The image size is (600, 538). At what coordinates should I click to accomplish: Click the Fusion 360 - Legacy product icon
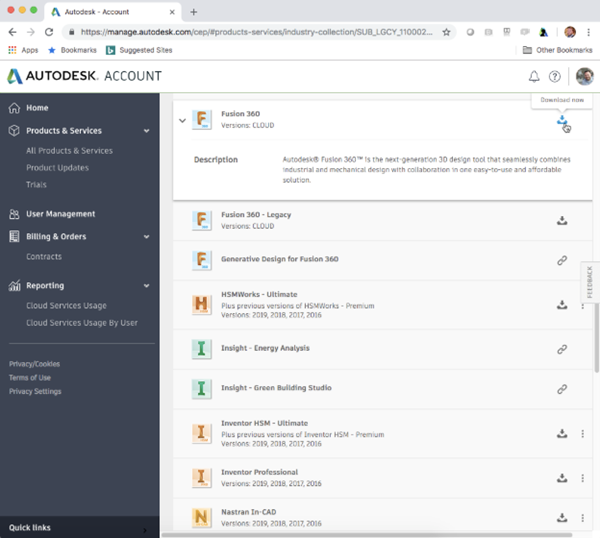(x=202, y=221)
